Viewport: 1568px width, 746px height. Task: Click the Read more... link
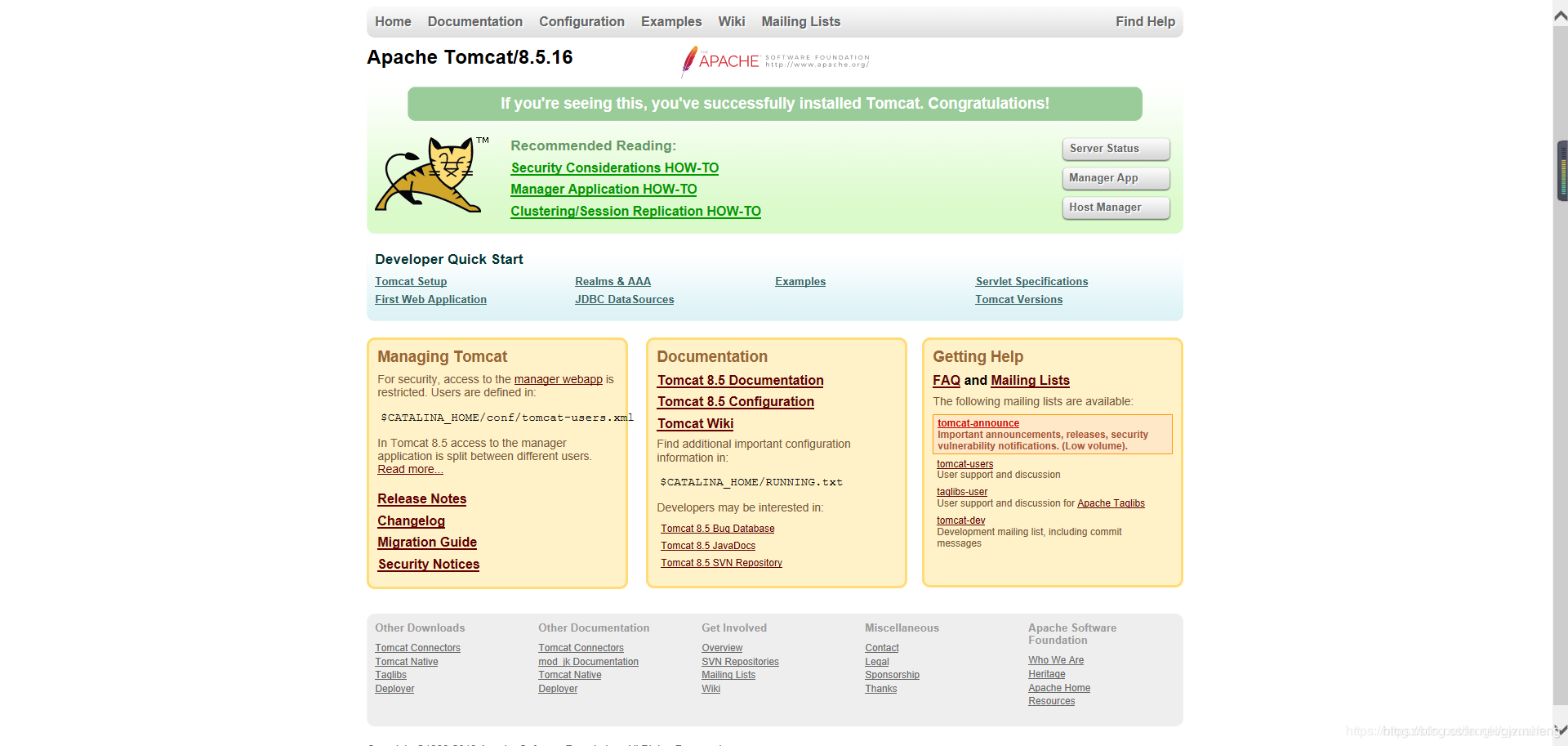tap(410, 470)
